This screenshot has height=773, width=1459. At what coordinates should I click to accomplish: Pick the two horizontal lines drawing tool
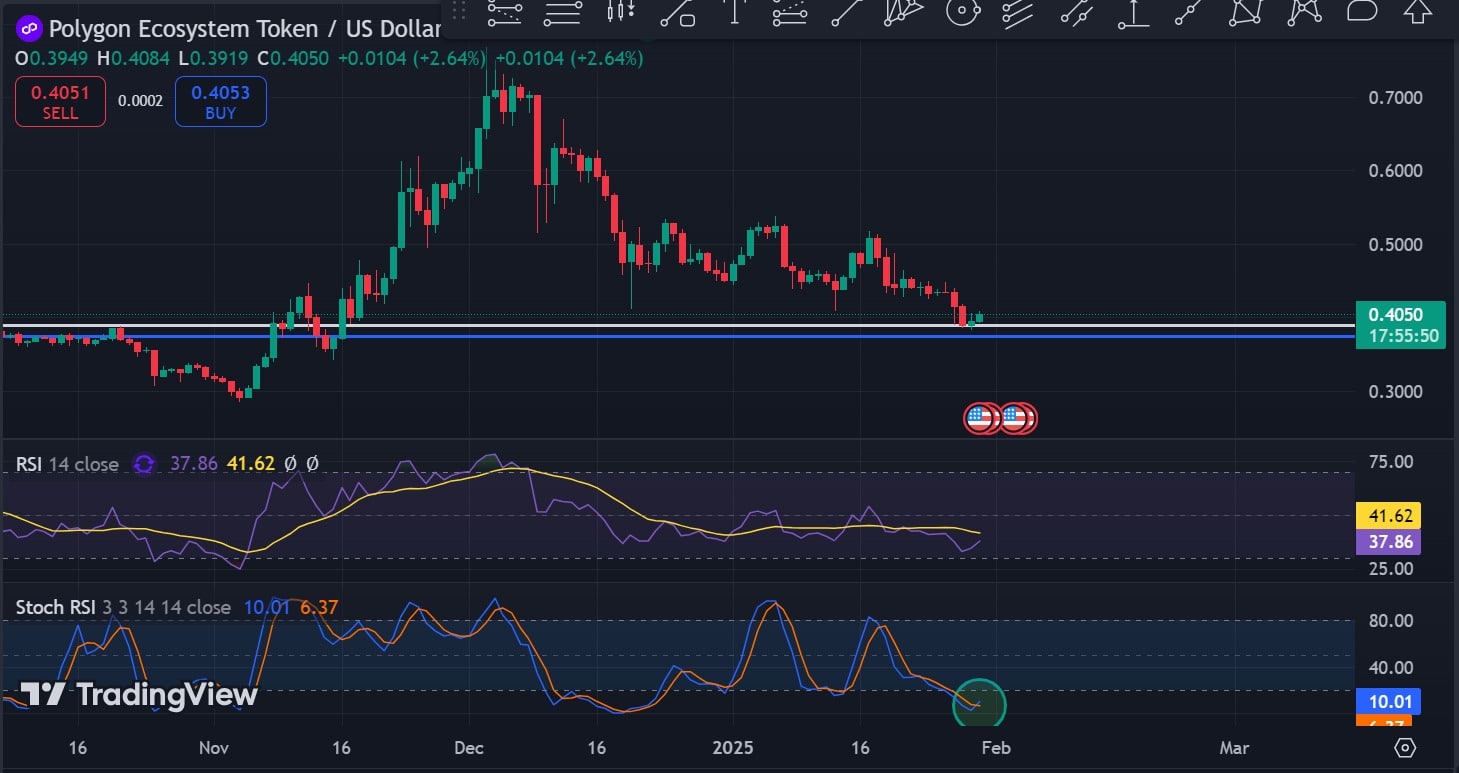coord(563,12)
